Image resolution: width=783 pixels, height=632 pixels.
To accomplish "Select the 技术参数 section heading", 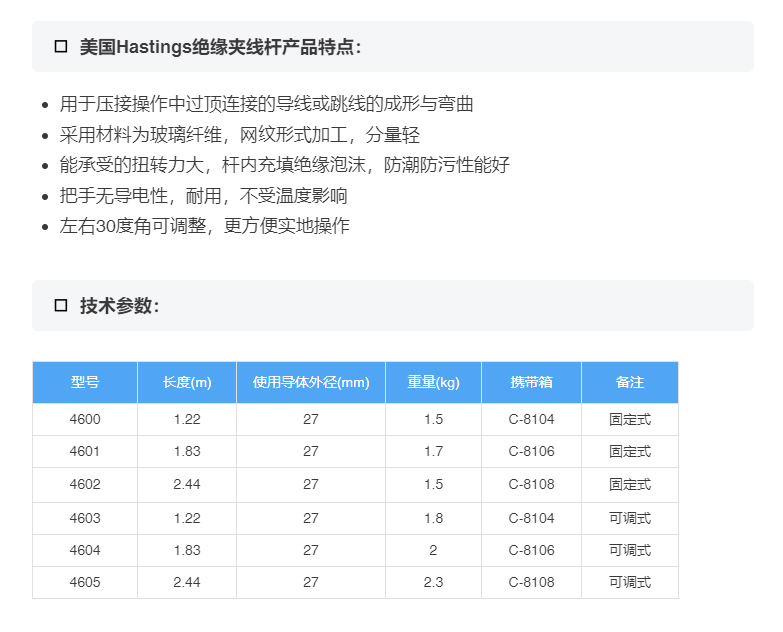I will [x=119, y=306].
